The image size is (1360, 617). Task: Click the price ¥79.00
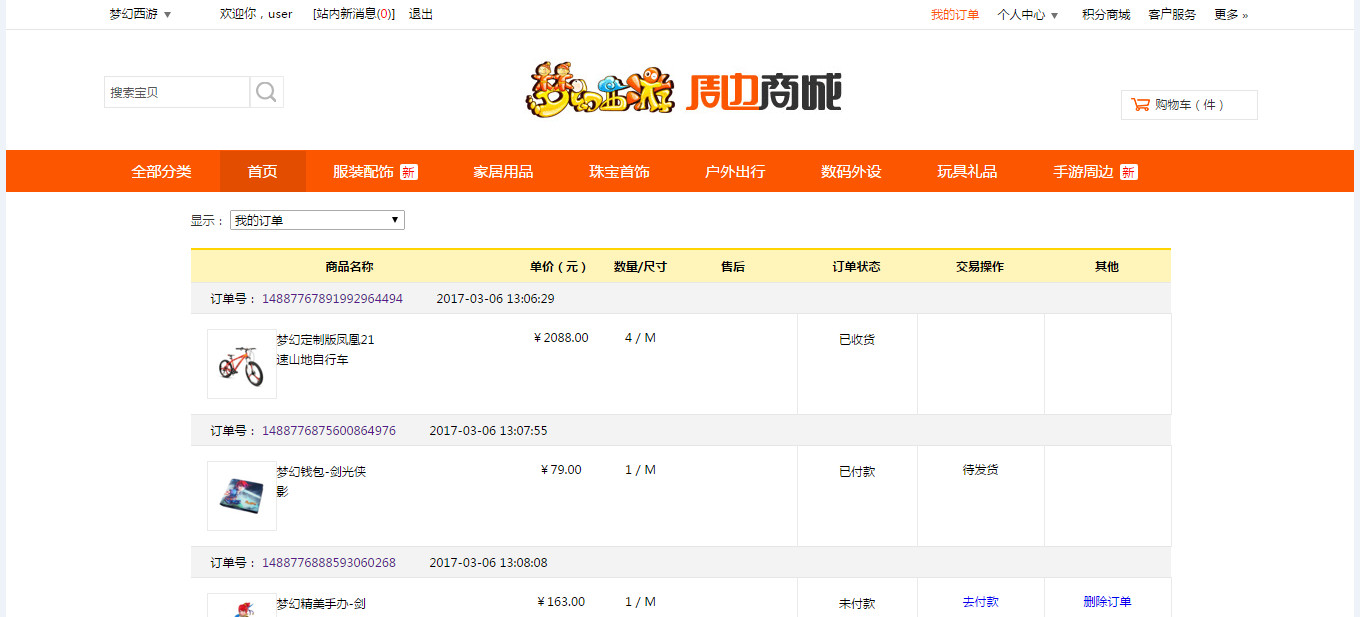pos(561,470)
